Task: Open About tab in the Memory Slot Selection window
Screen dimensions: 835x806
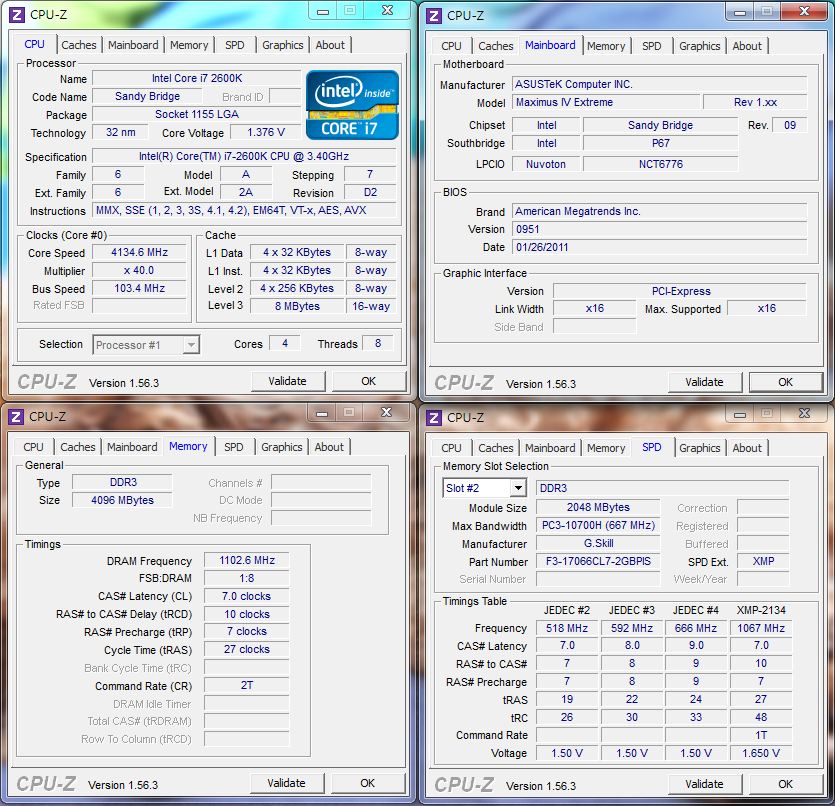Action: point(747,448)
